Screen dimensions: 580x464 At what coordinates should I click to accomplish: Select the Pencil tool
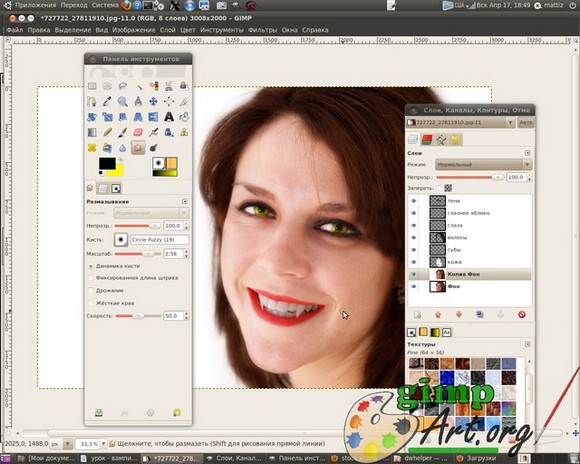click(107, 132)
